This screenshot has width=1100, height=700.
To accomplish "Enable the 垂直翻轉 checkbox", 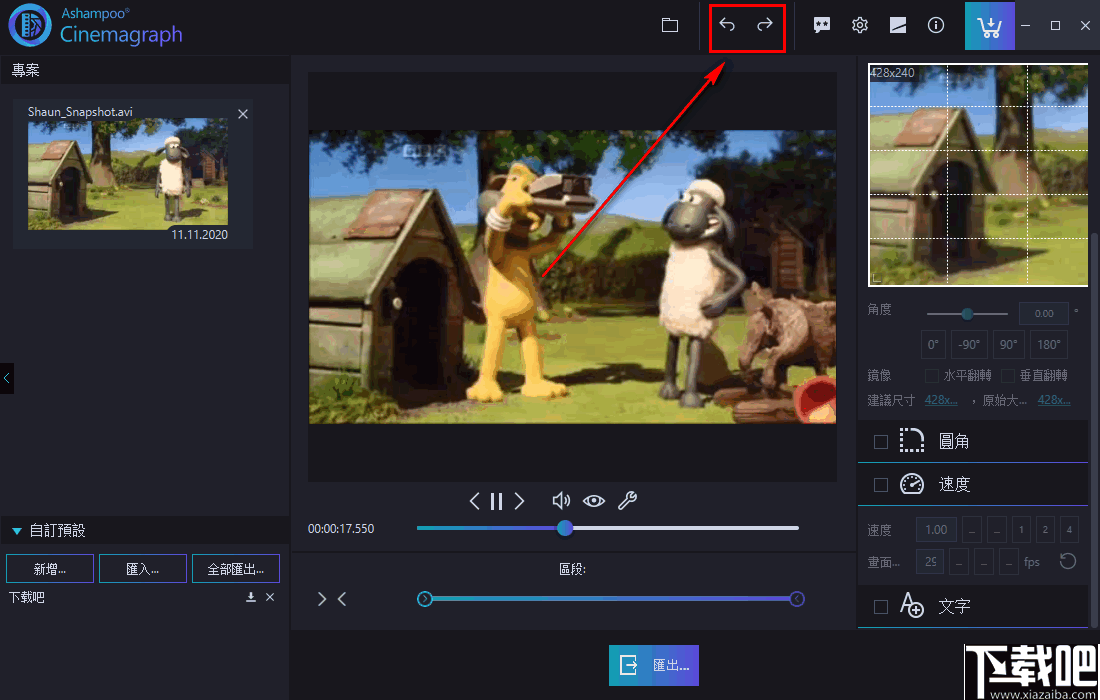I will 1008,376.
